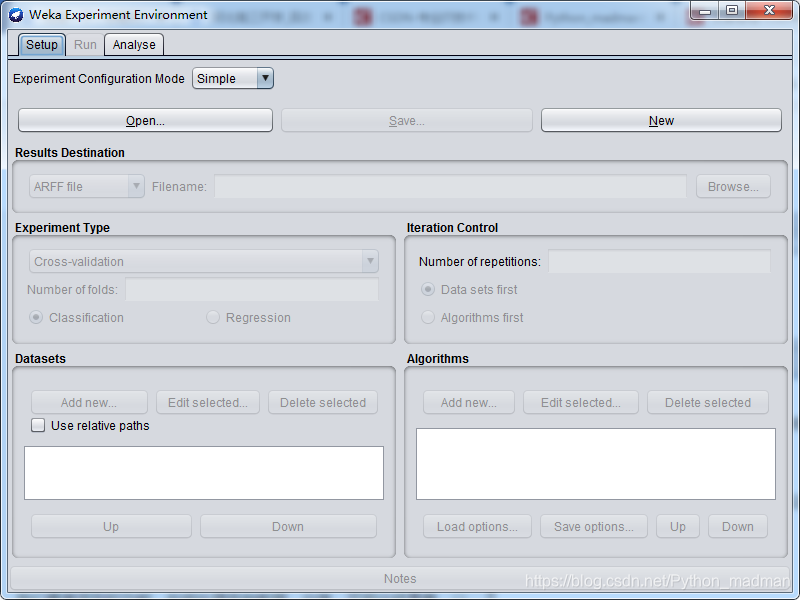Click Delete selected under Datasets
800x600 pixels.
pos(323,403)
